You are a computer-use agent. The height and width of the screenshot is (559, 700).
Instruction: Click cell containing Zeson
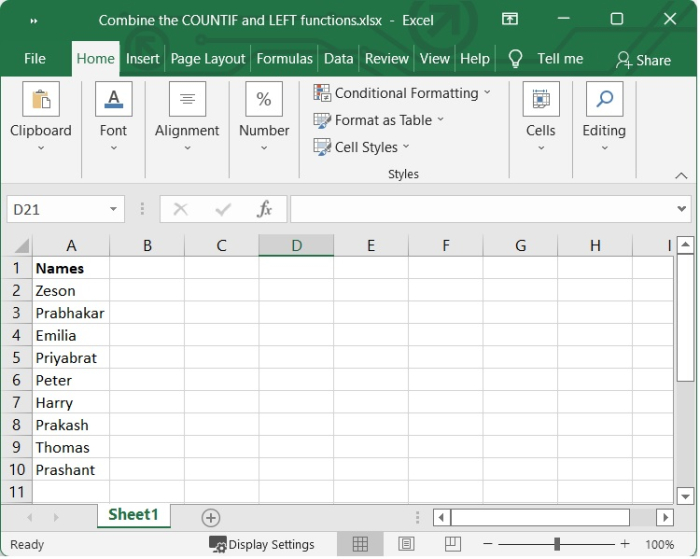[71, 291]
